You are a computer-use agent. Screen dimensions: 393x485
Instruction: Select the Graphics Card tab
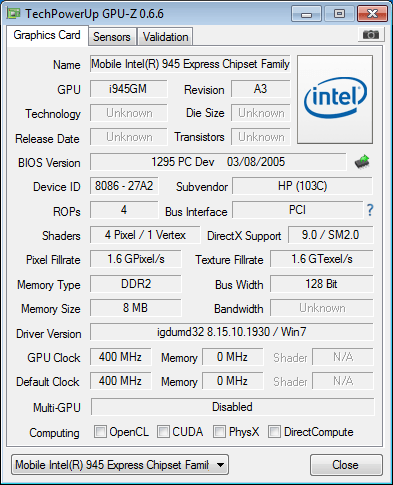click(x=47, y=35)
